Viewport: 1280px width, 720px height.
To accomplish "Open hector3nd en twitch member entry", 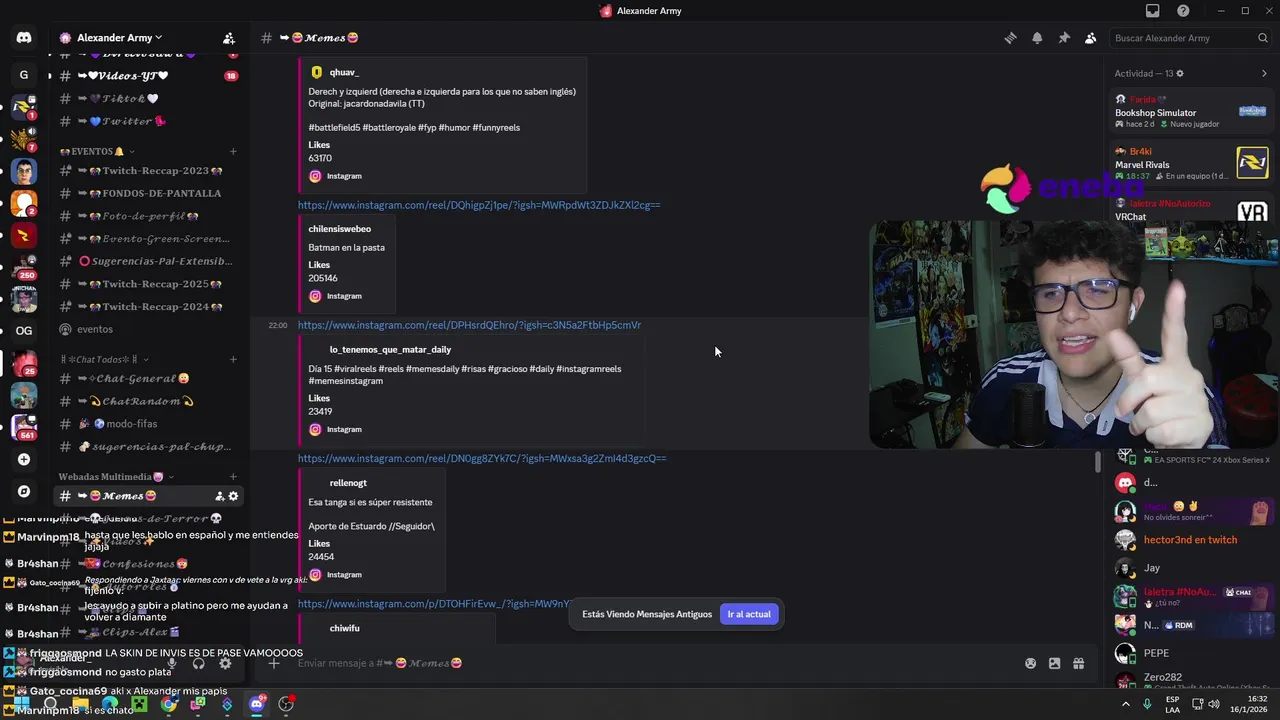I will coord(1192,540).
